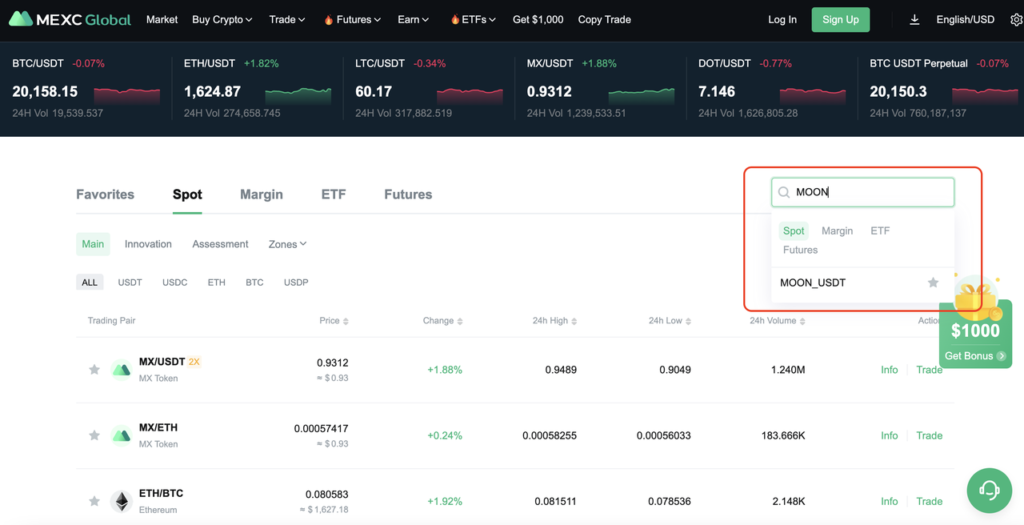Expand the Trade menu dropdown
Viewport: 1024px width, 525px height.
point(287,20)
